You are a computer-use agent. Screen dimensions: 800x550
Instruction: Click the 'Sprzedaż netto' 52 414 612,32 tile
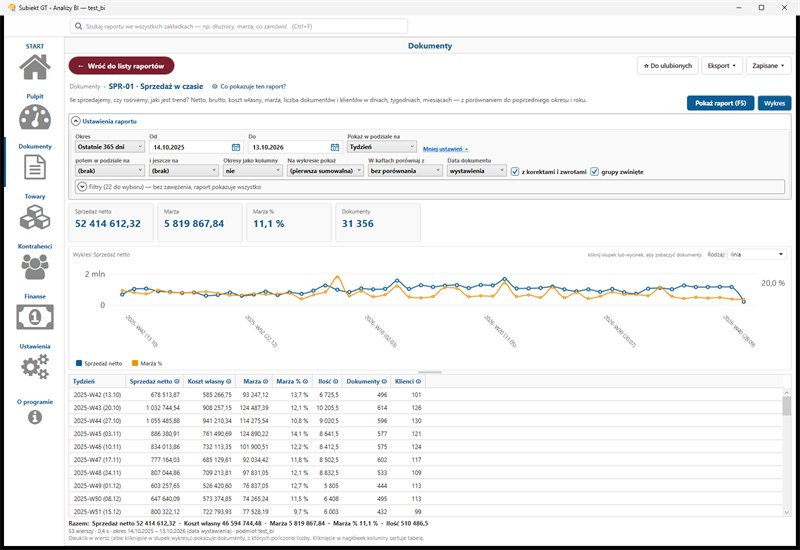point(111,222)
